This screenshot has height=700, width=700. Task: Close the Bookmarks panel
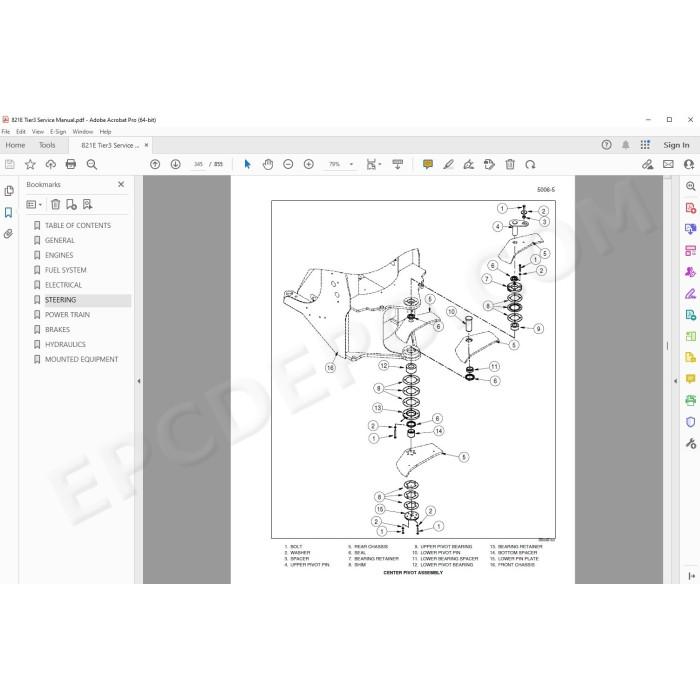[121, 184]
